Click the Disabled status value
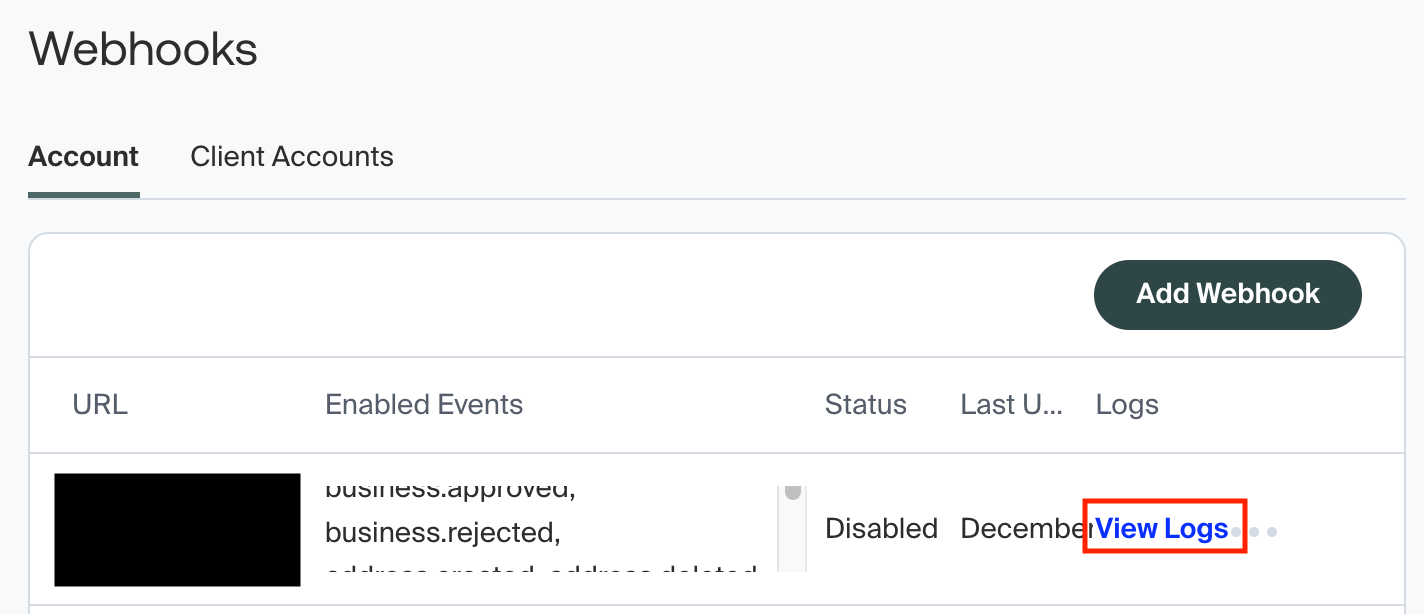The height and width of the screenshot is (614, 1424). click(x=881, y=529)
